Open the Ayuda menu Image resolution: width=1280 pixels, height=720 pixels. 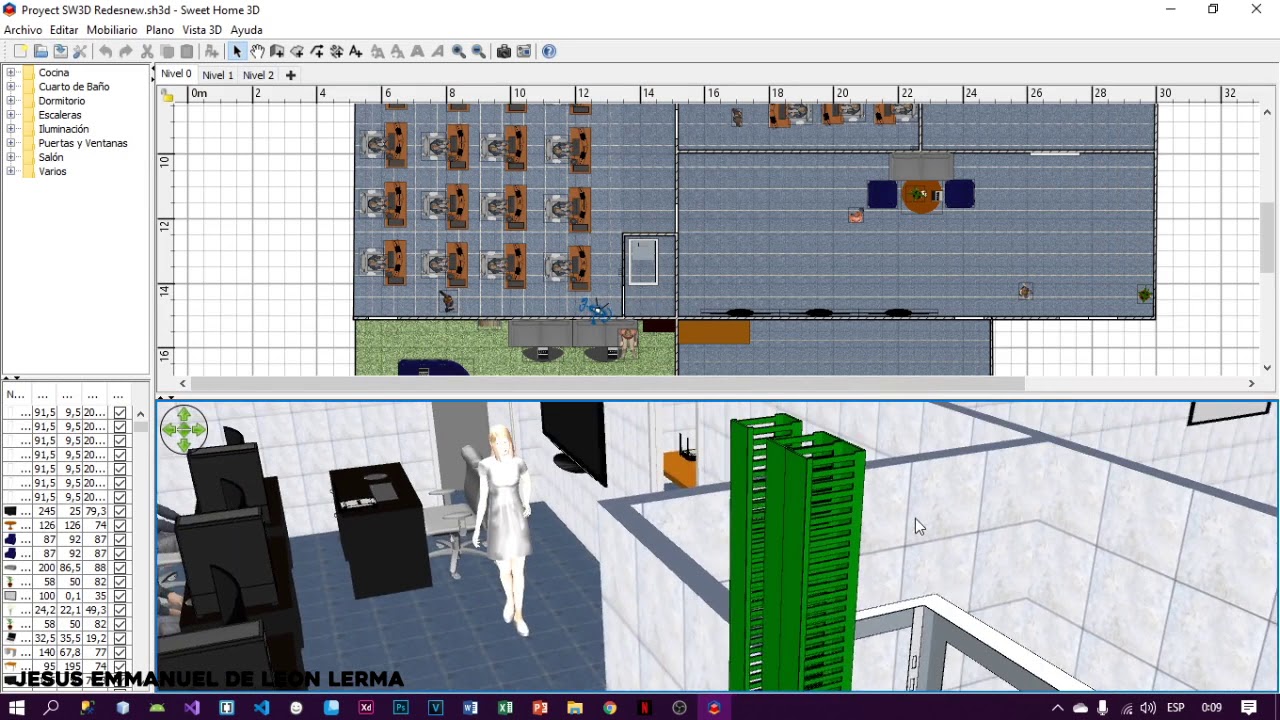[x=246, y=30]
